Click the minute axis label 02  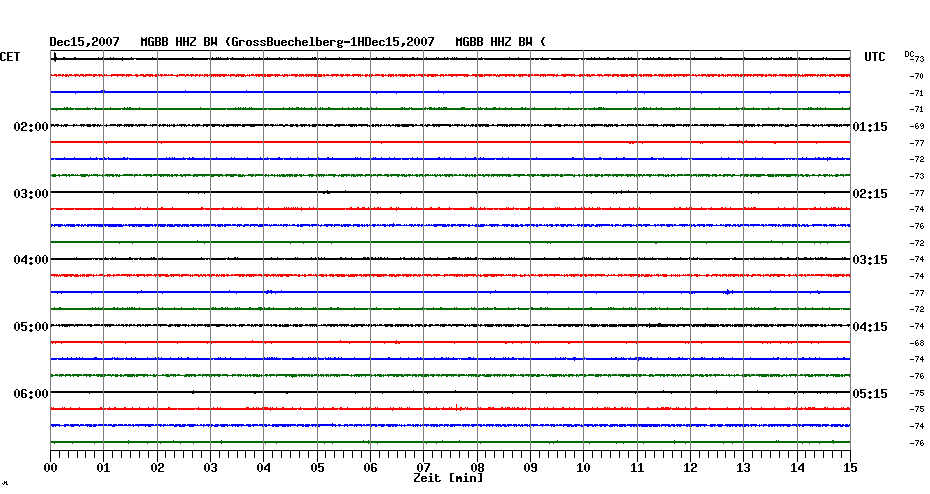157,468
